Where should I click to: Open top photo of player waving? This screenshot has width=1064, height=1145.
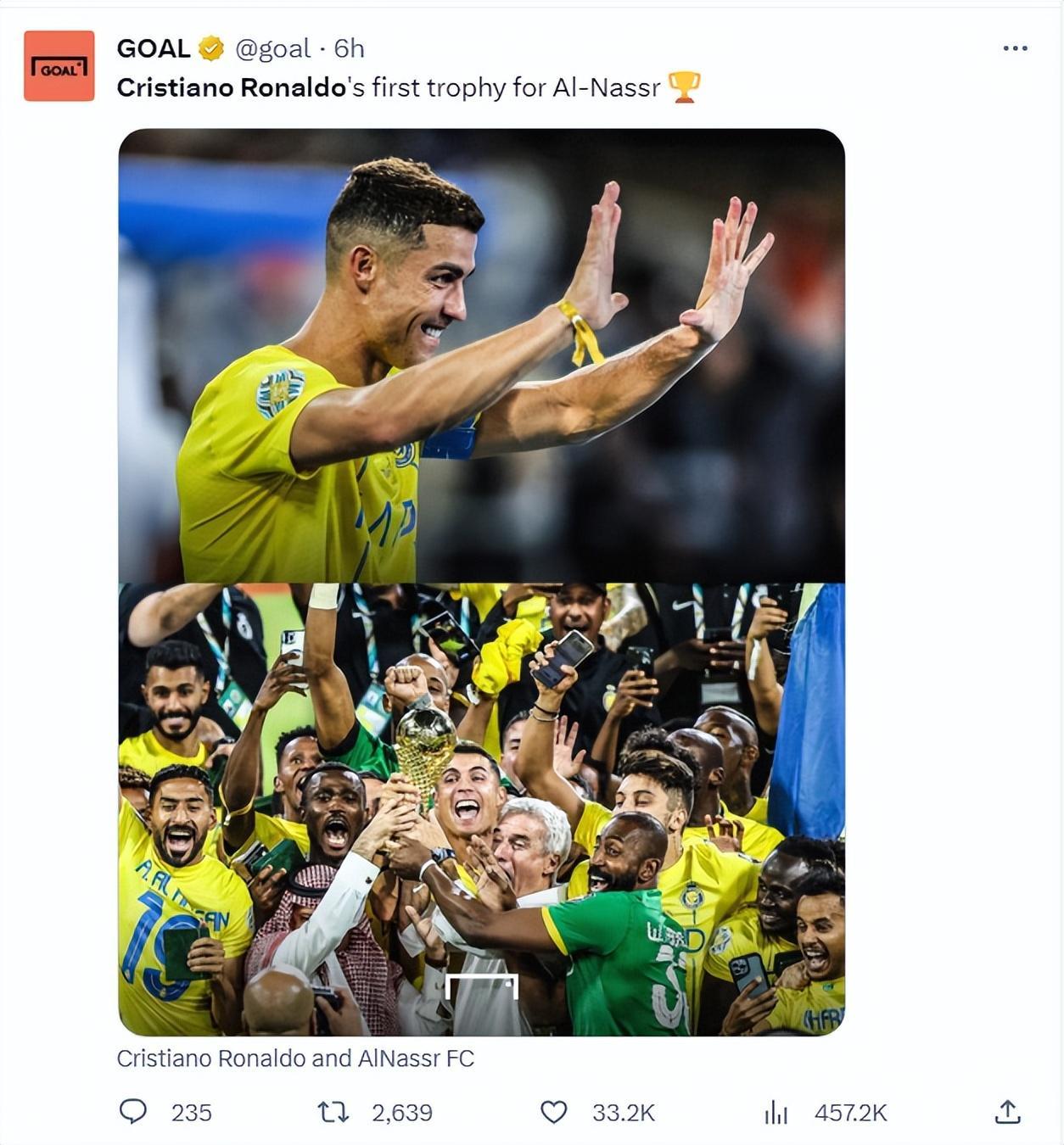click(x=481, y=355)
